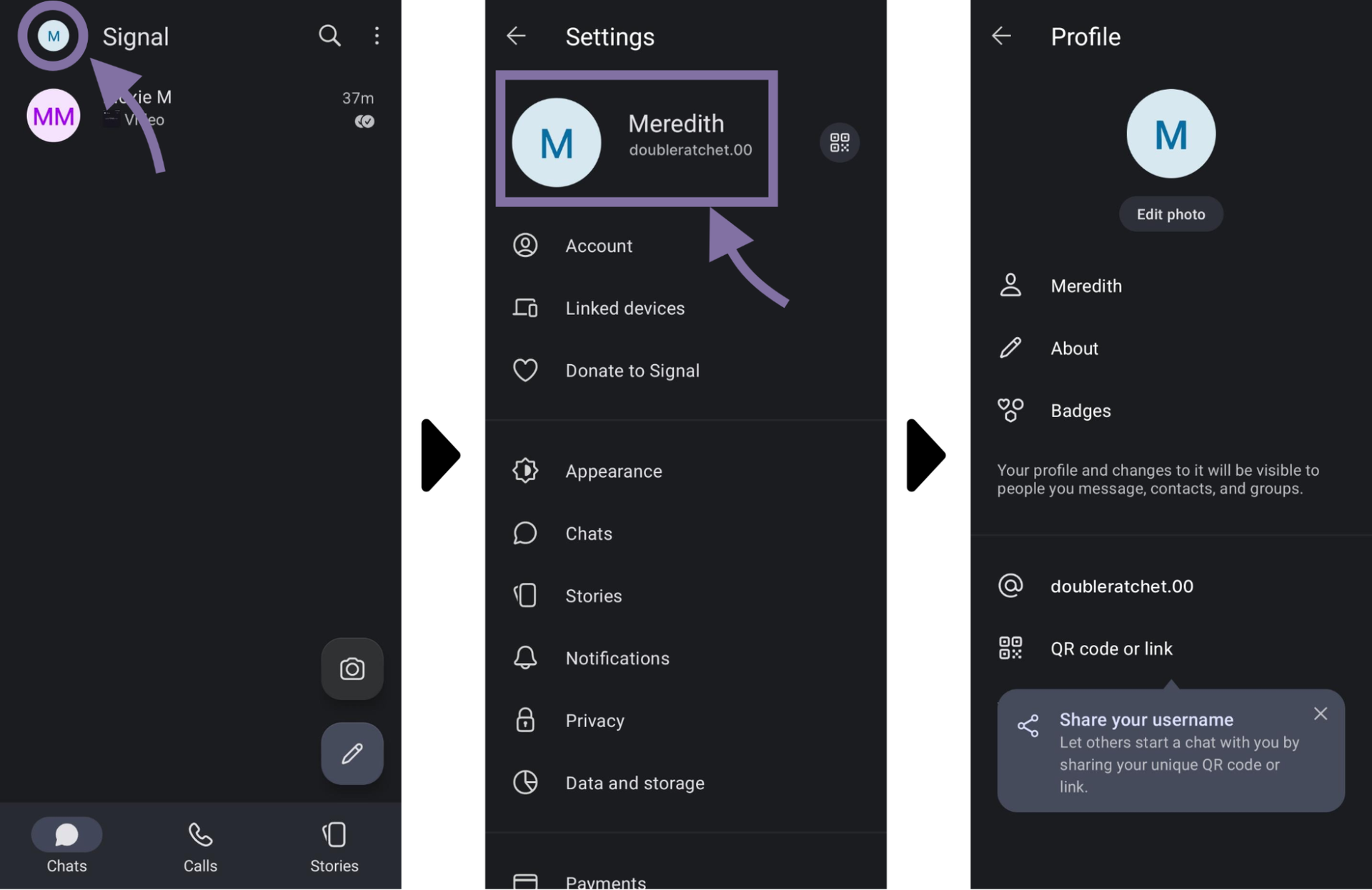Tap the profile avatar beside Signal title
The width and height of the screenshot is (1372, 890).
(54, 36)
